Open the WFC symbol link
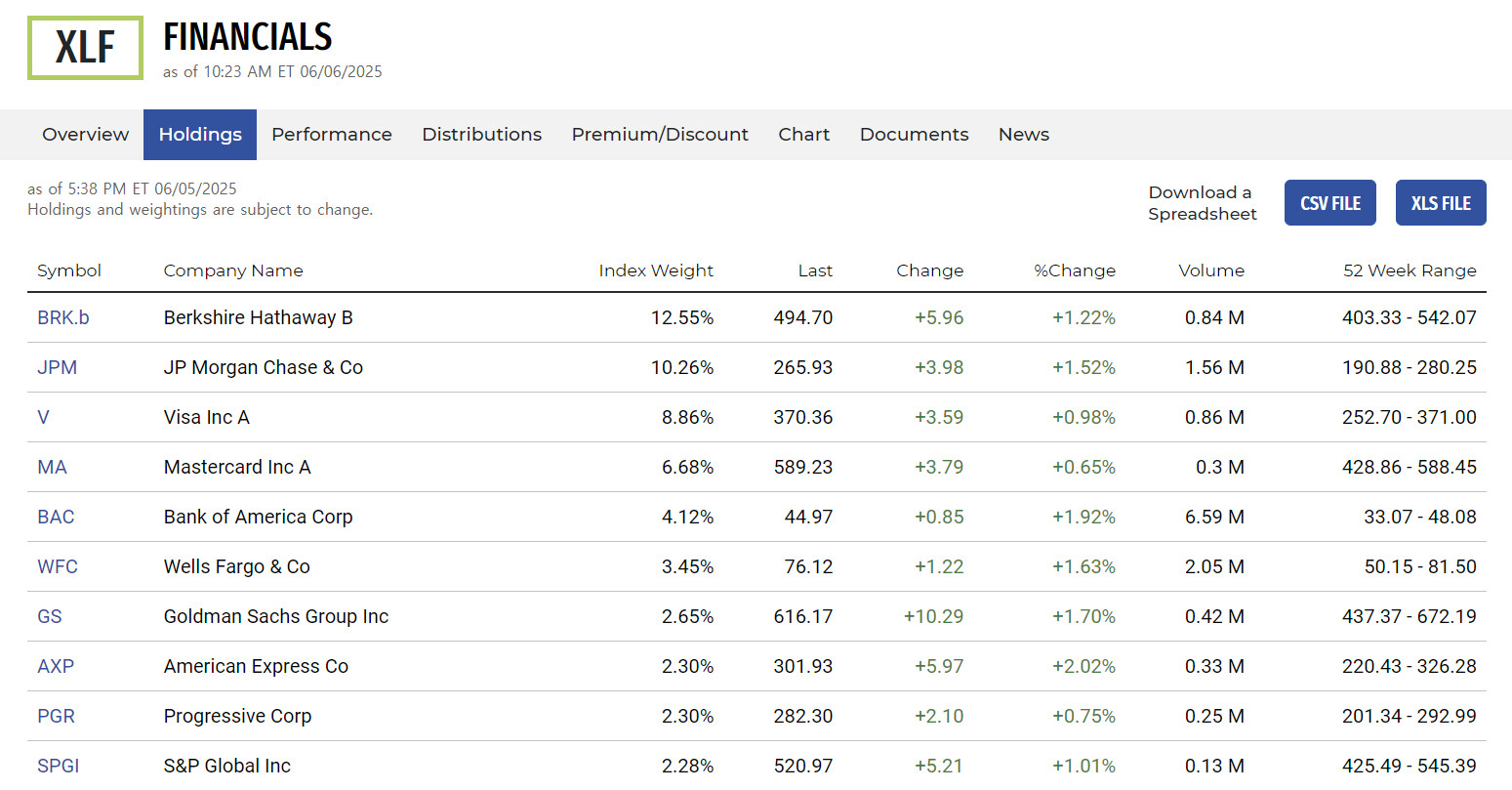Viewport: 1512px width, 790px height. 58,567
